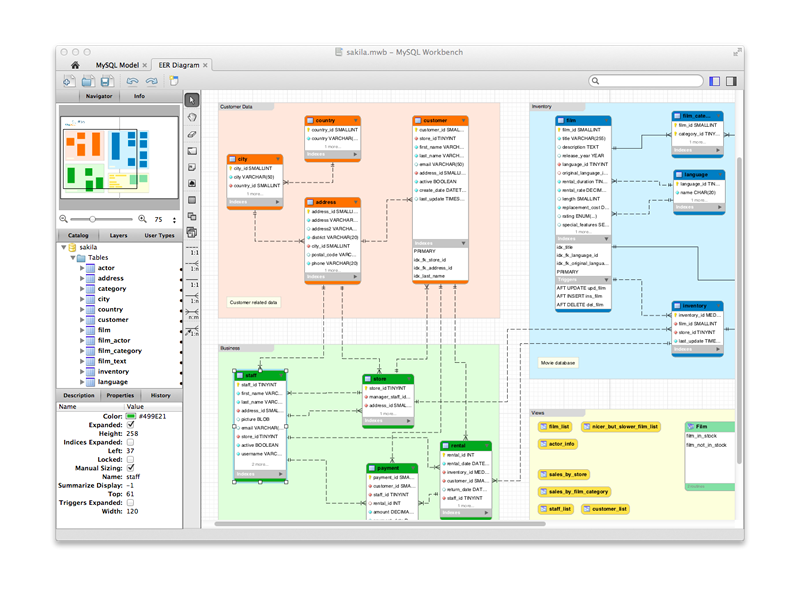Select the routine group tool
The image size is (800, 600).
[x=192, y=233]
